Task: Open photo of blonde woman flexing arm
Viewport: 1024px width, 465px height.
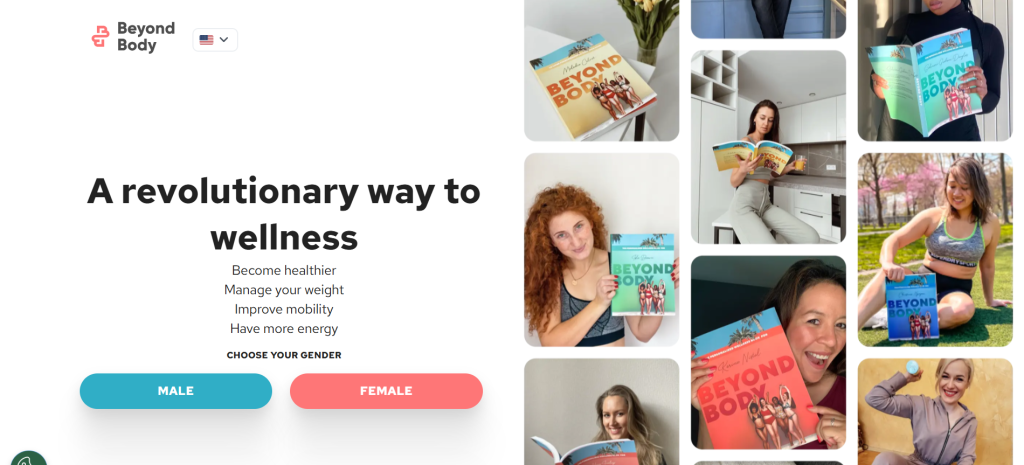Action: click(x=935, y=411)
